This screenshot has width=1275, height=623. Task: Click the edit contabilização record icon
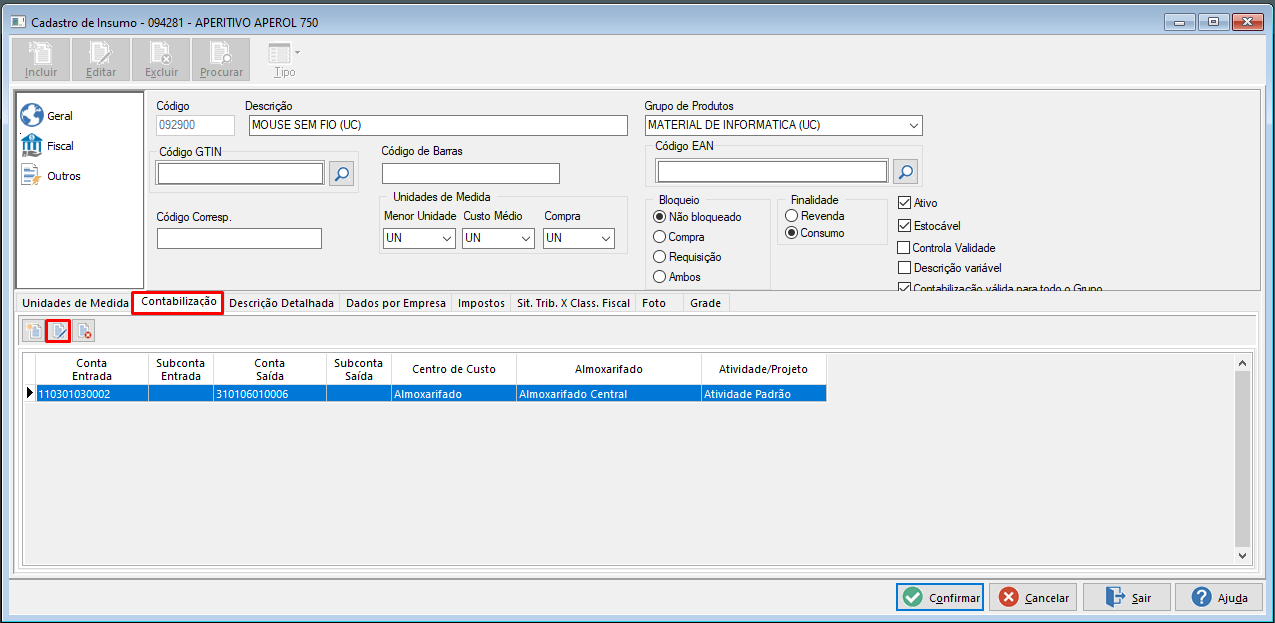(58, 331)
